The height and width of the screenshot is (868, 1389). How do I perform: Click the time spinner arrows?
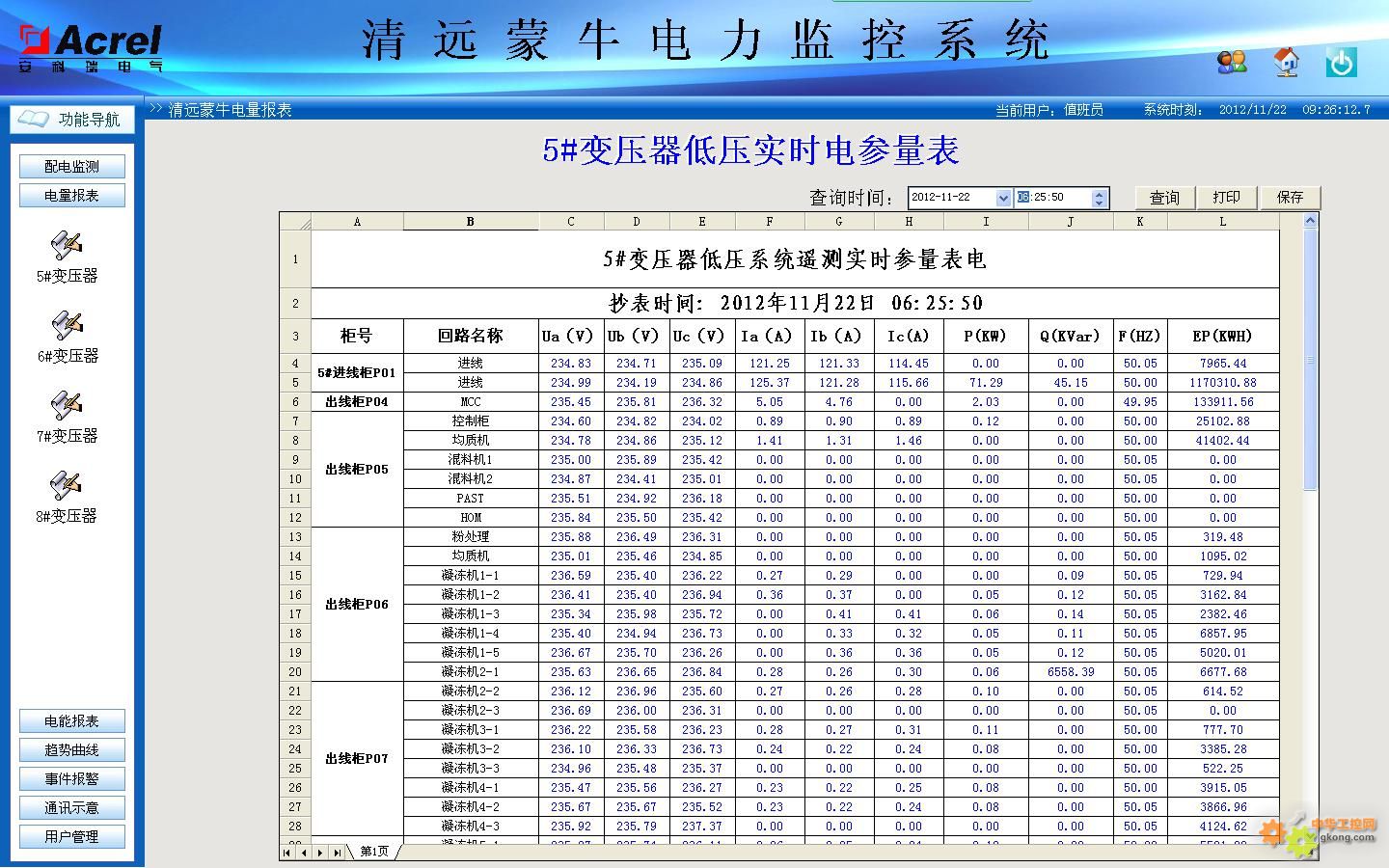(x=1099, y=198)
